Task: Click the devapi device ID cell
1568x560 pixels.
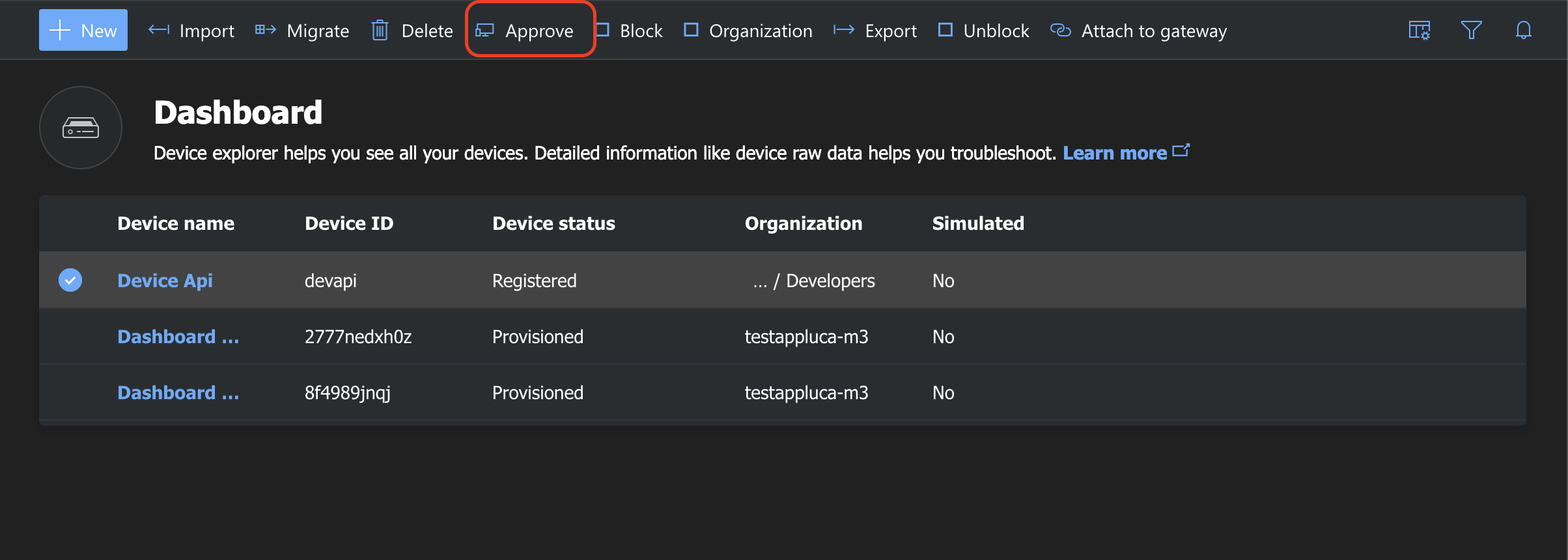Action: [331, 281]
